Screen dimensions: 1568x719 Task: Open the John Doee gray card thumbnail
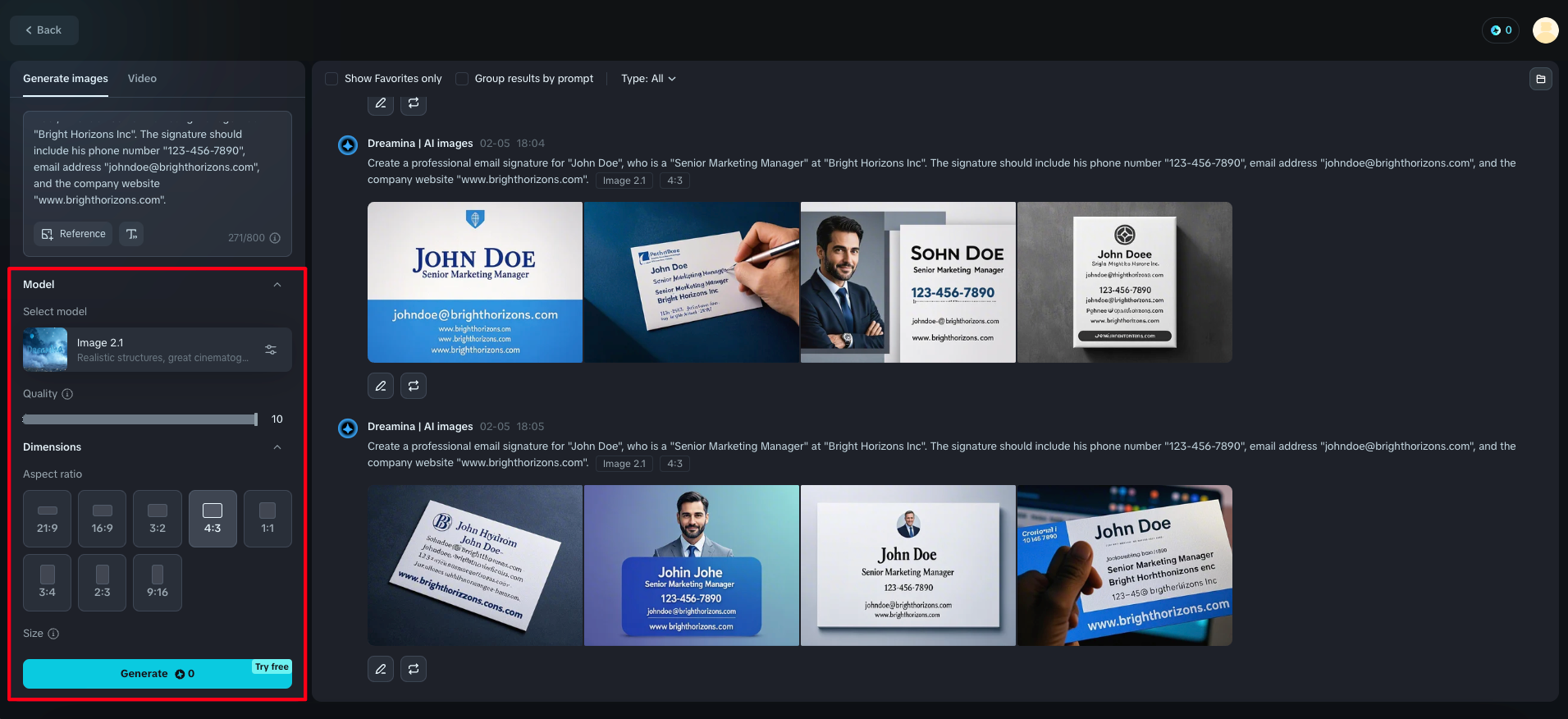(1125, 282)
